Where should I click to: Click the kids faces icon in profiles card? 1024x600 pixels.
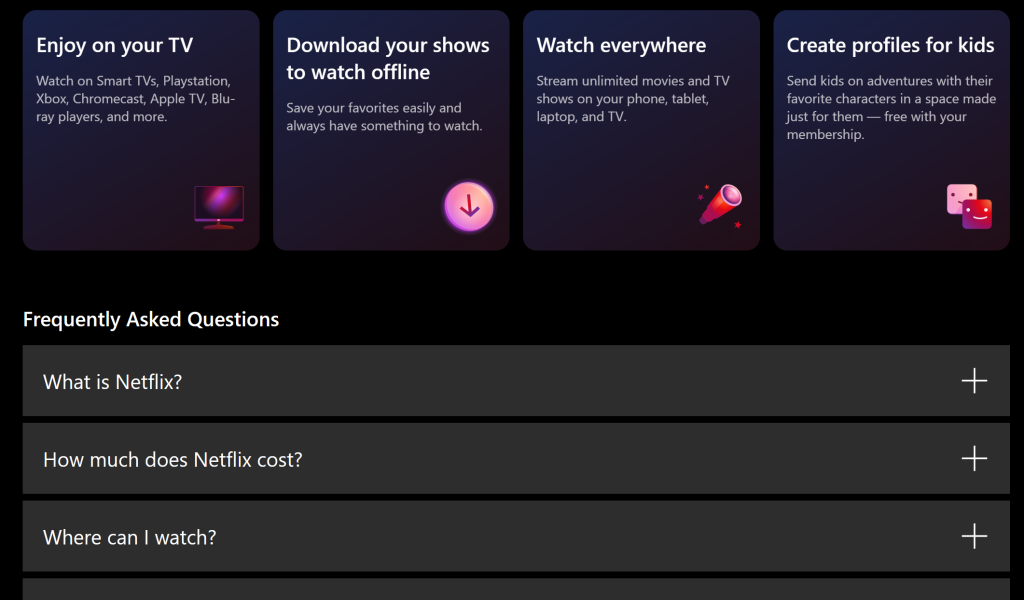(x=969, y=206)
